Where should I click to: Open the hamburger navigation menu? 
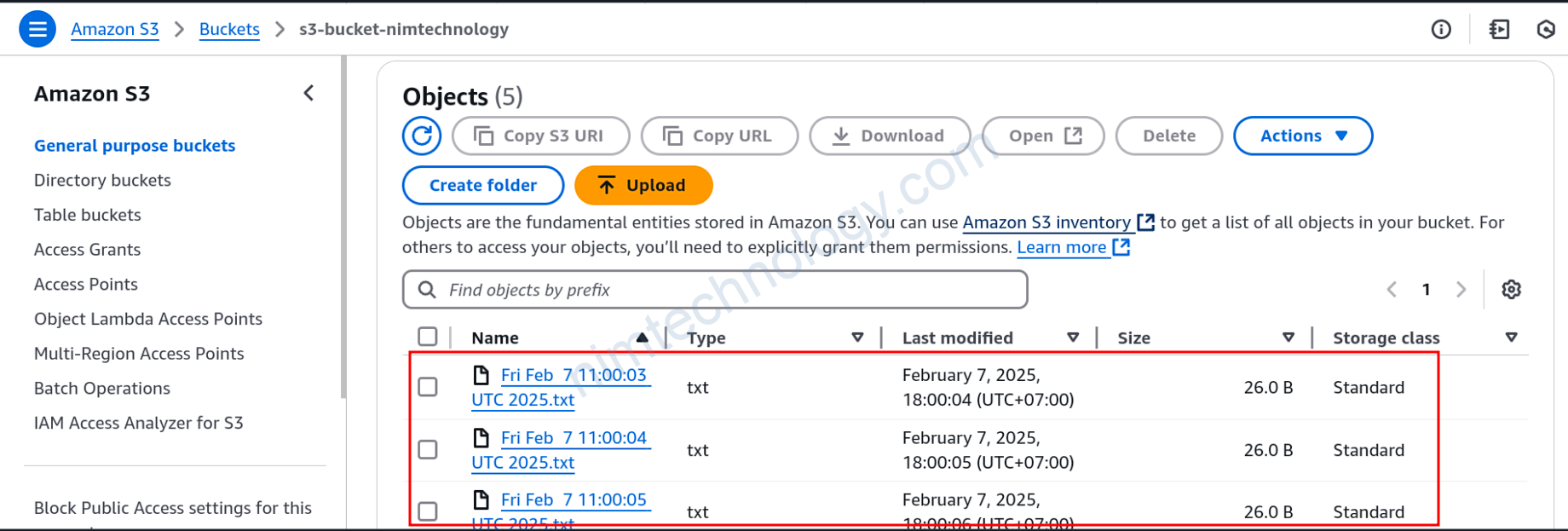(x=37, y=29)
